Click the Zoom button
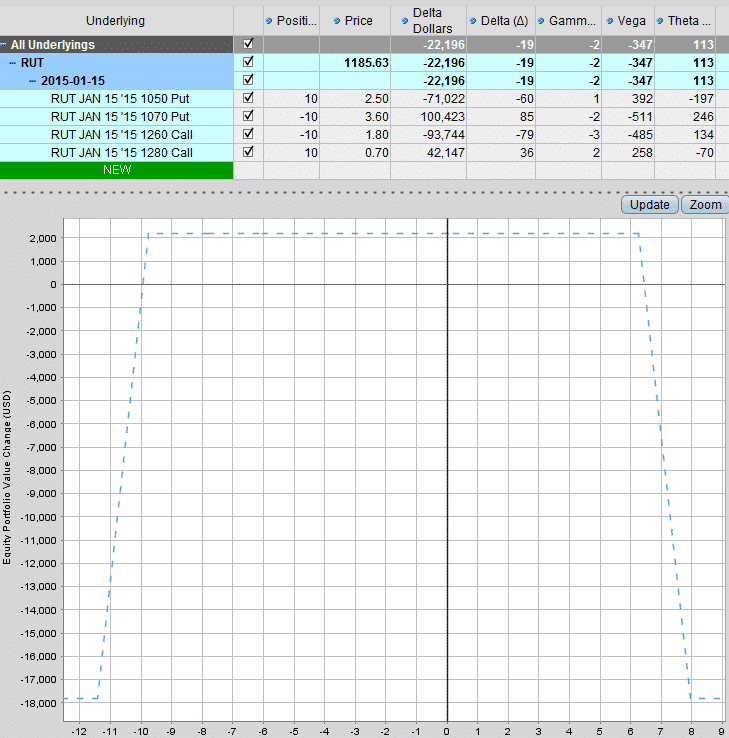 point(705,205)
